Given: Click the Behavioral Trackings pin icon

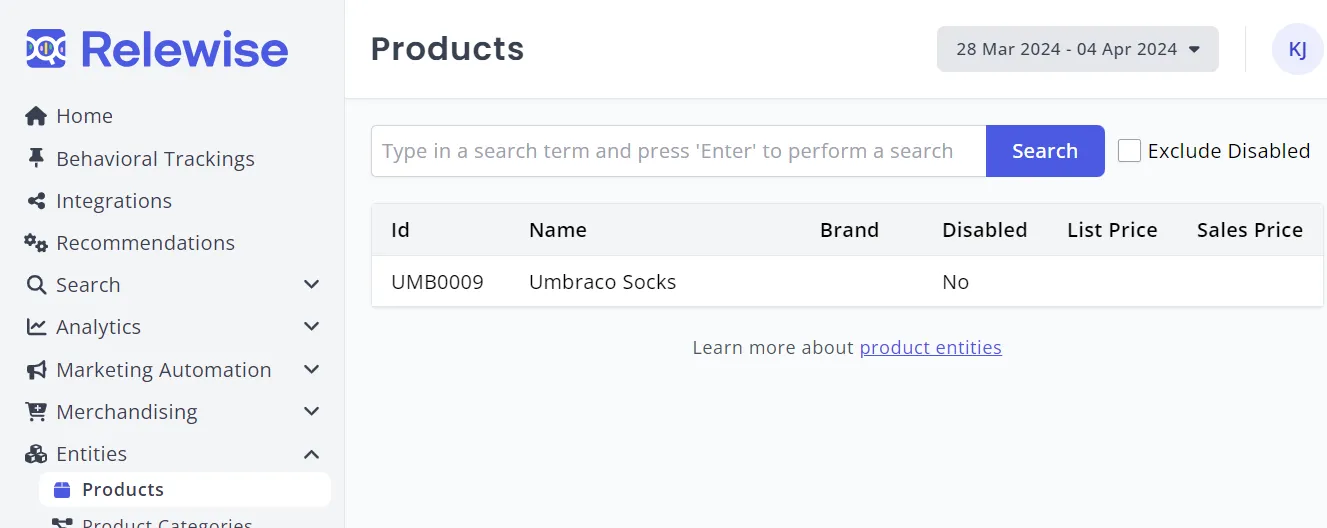Looking at the screenshot, I should pos(36,159).
